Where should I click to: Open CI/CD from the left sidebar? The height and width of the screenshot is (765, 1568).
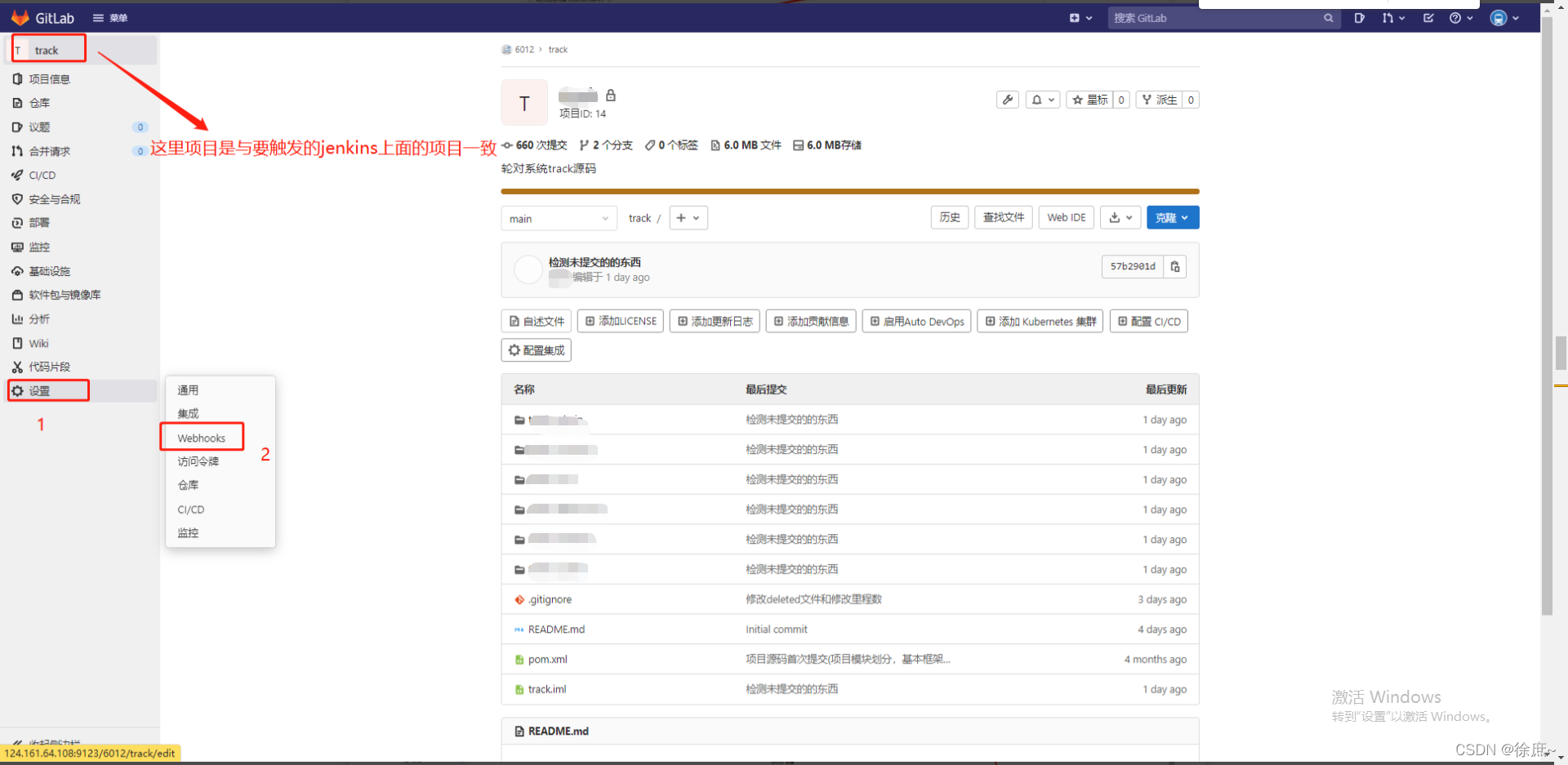(42, 175)
